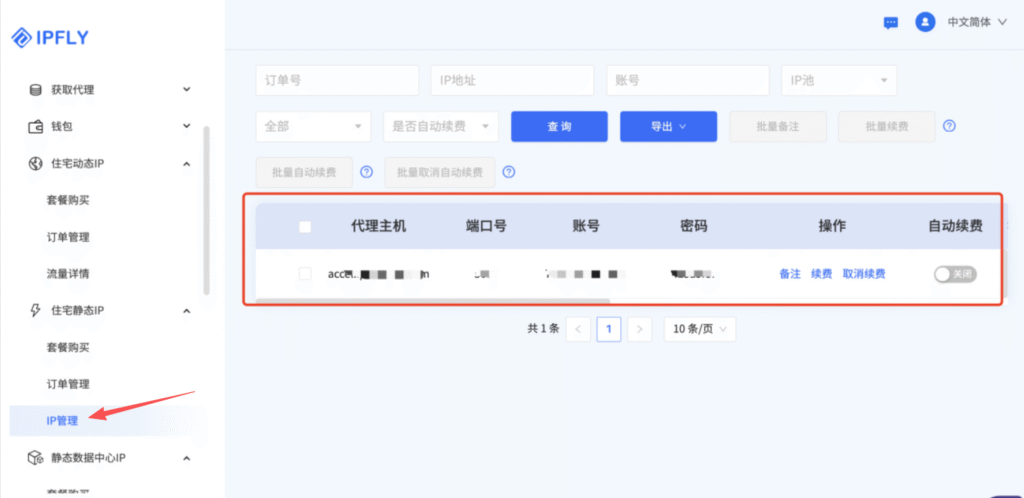1024x498 pixels.
Task: Click the 批量备注 button
Action: (778, 127)
